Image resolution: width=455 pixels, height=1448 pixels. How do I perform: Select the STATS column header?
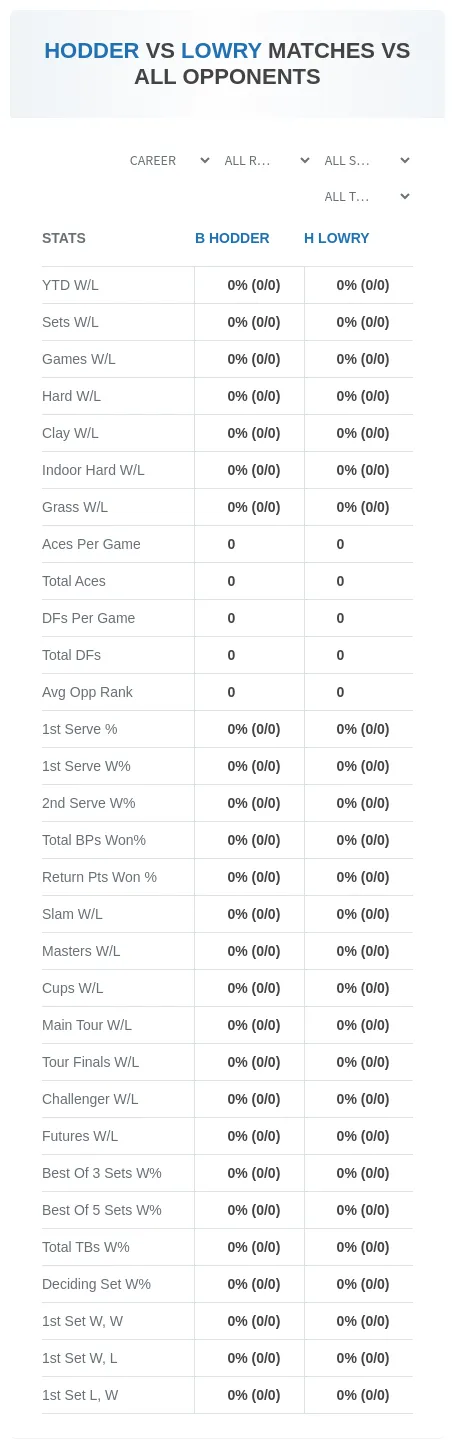[64, 238]
